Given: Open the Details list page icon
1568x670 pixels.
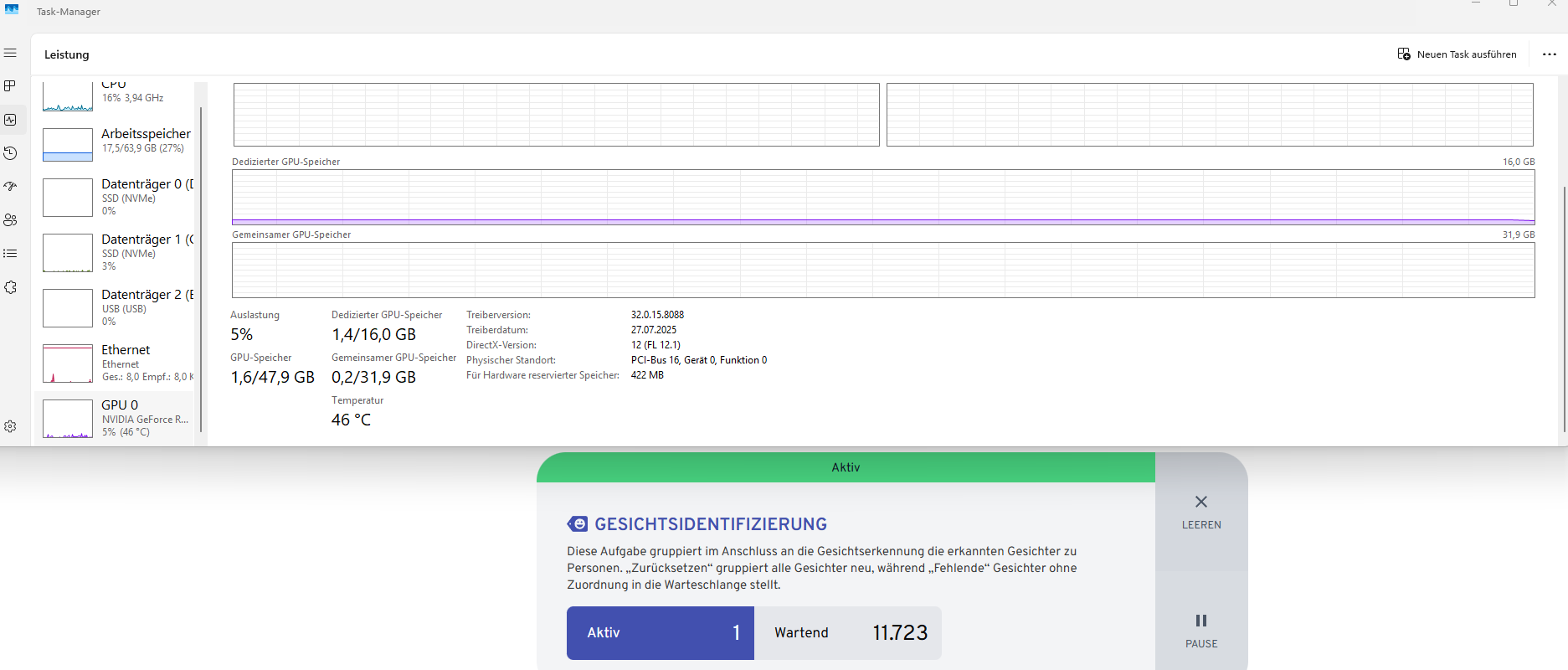Looking at the screenshot, I should (10, 254).
